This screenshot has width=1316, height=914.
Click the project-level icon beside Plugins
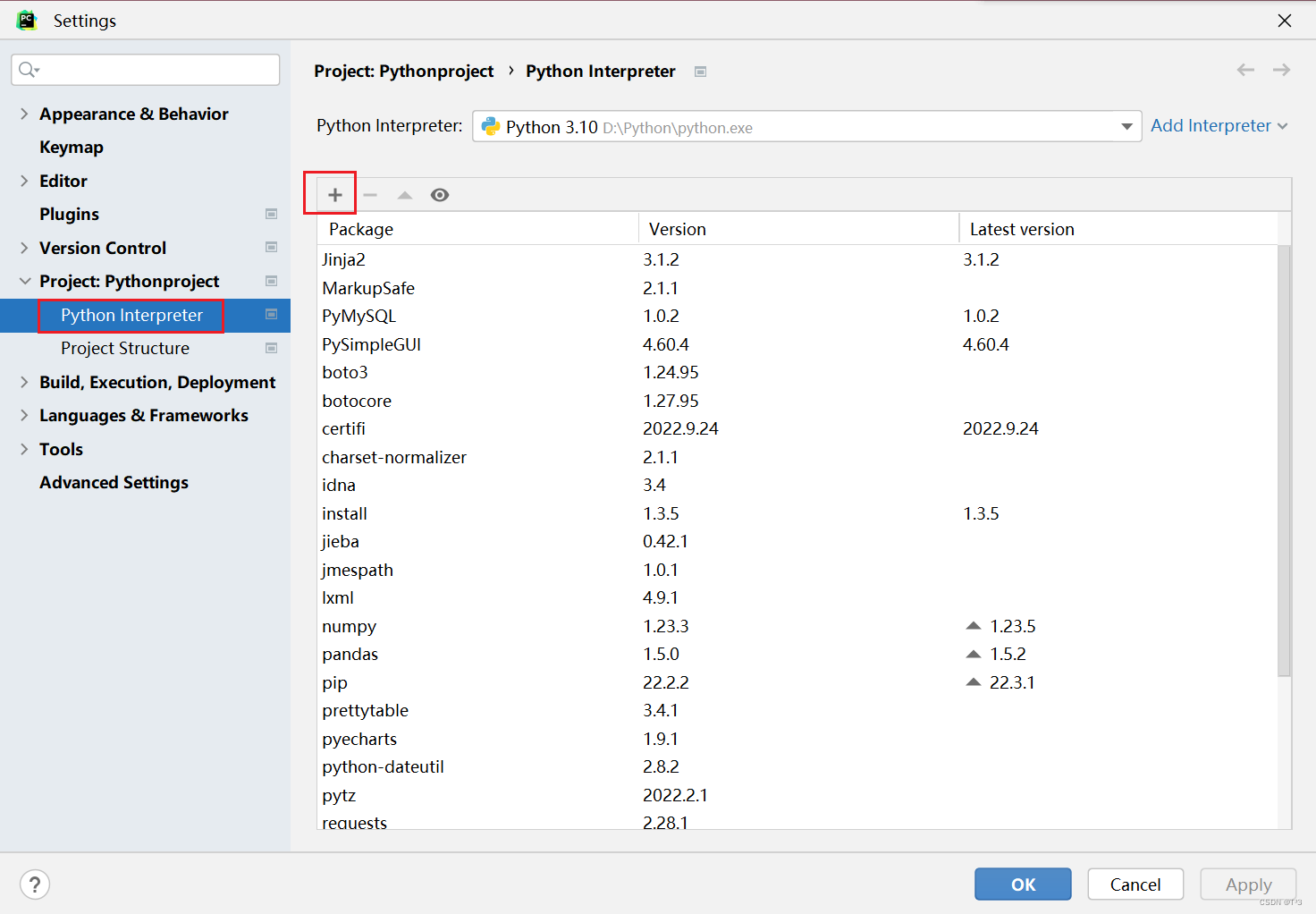point(272,214)
